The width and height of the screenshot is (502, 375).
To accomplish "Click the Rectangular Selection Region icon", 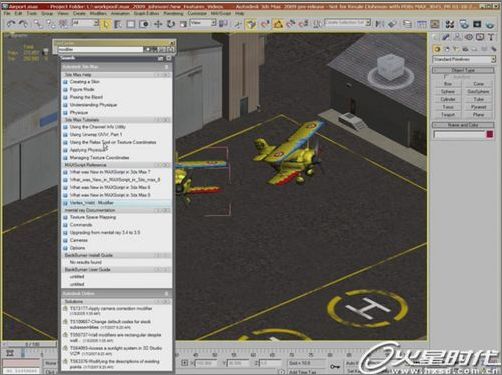I will pos(131,24).
